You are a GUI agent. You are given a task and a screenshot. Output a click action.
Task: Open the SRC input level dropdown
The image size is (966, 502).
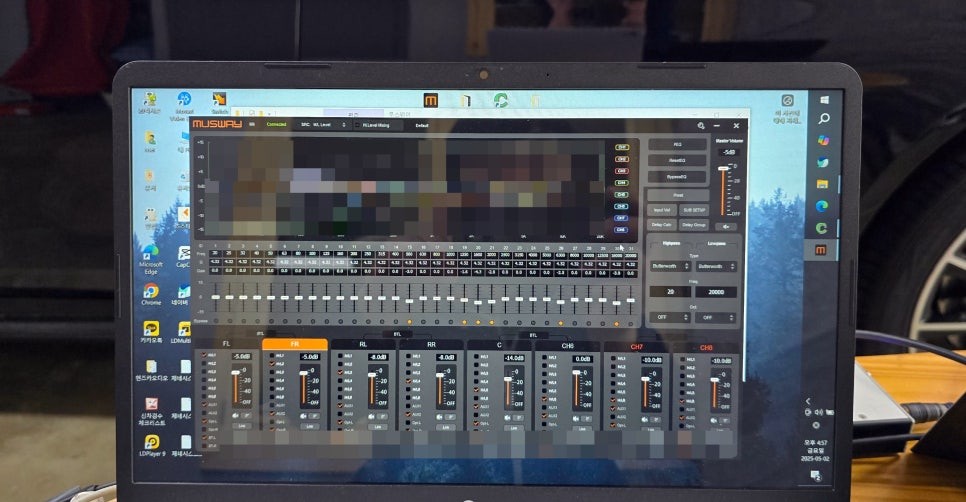coord(323,125)
